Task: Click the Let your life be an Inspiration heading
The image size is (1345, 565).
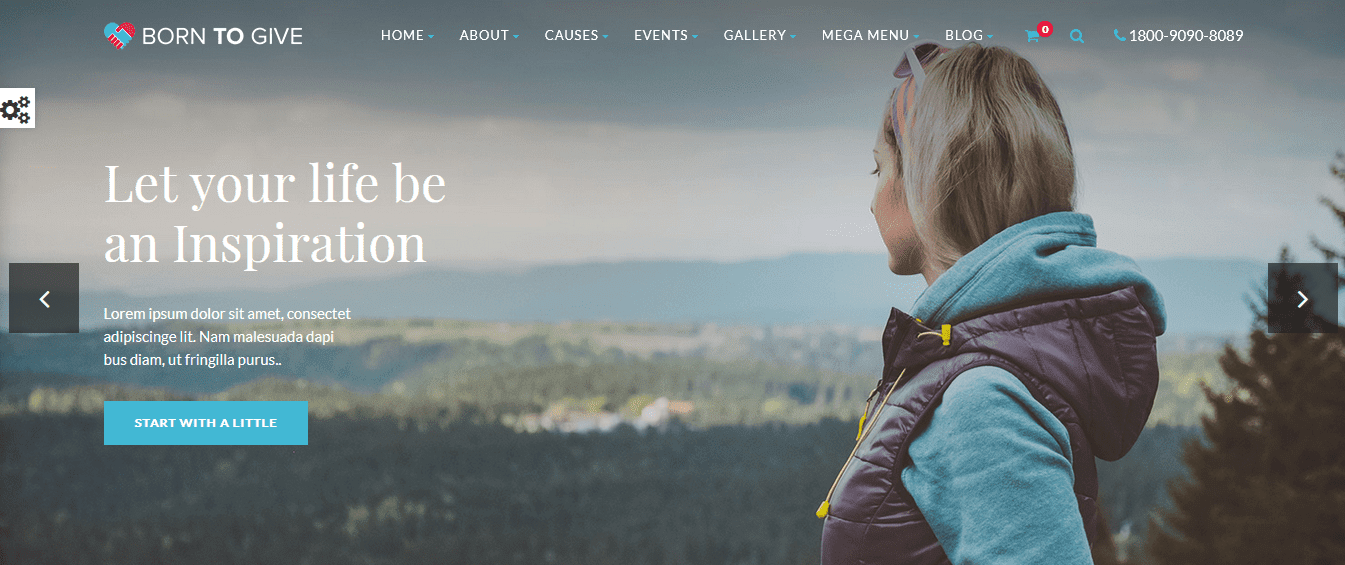Action: tap(275, 213)
